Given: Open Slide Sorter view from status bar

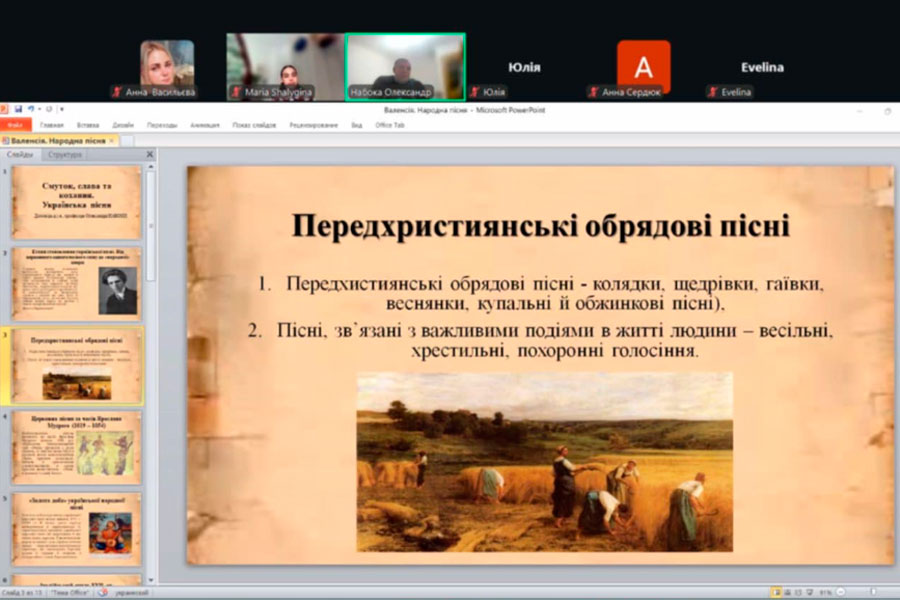Looking at the screenshot, I should click(786, 593).
